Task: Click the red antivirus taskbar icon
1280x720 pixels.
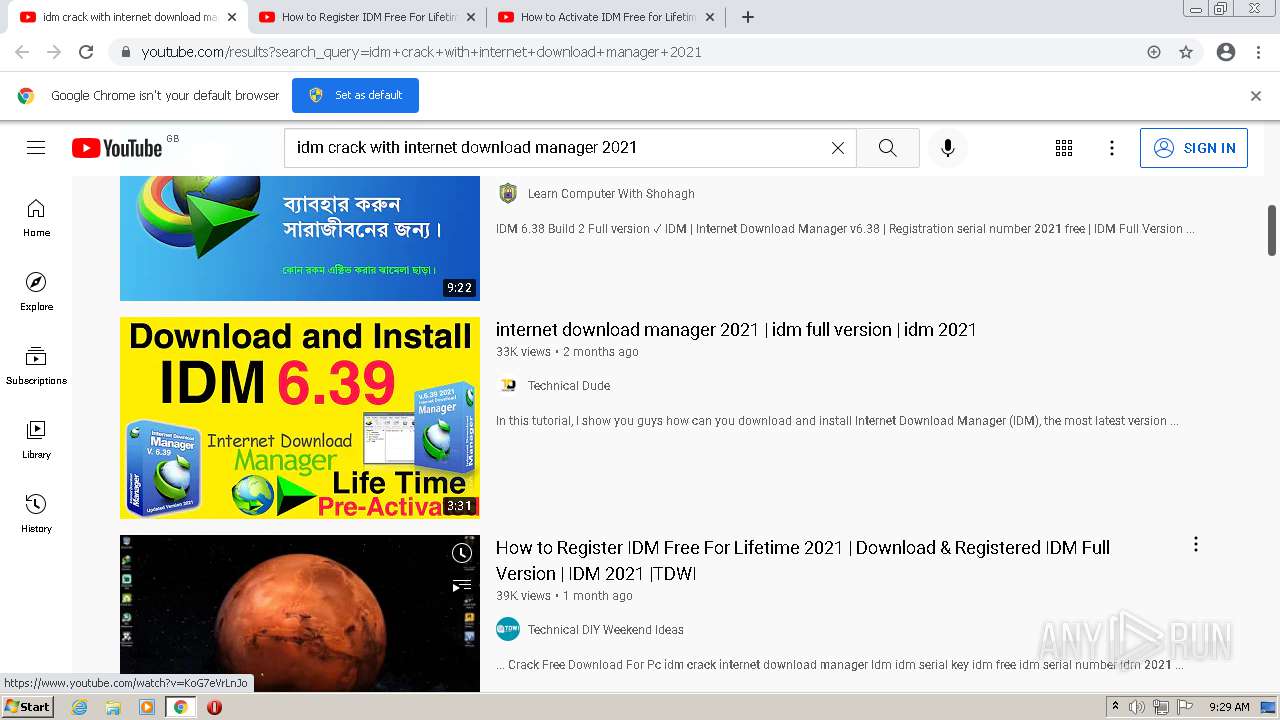Action: point(214,707)
